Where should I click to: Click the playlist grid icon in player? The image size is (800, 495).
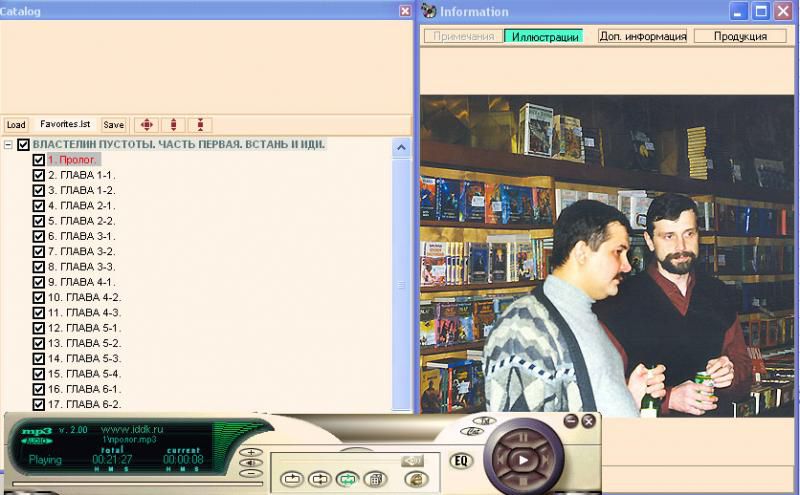[x=374, y=479]
